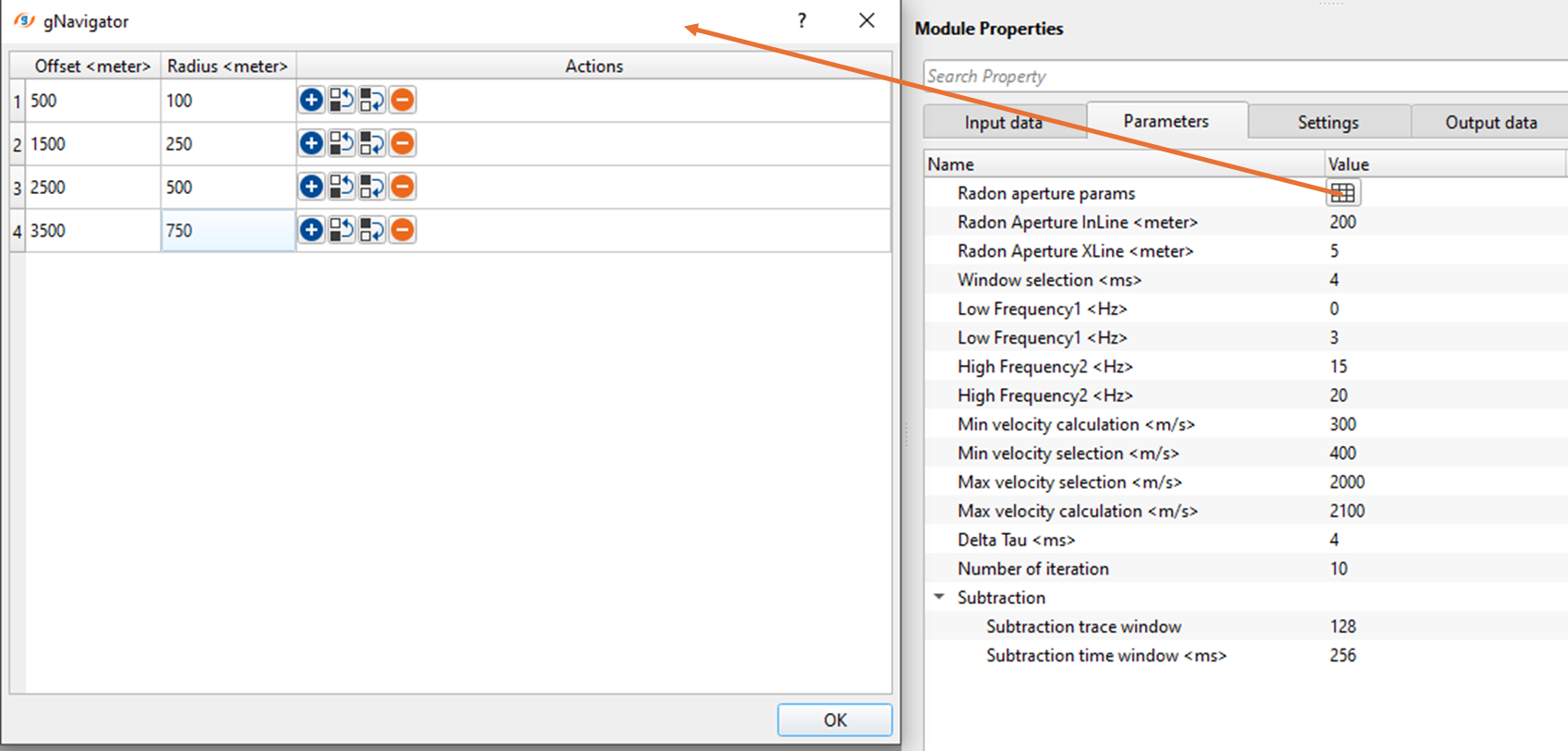The width and height of the screenshot is (1568, 751).
Task: Open the Radon aperture params table editor
Action: pyautogui.click(x=1343, y=192)
